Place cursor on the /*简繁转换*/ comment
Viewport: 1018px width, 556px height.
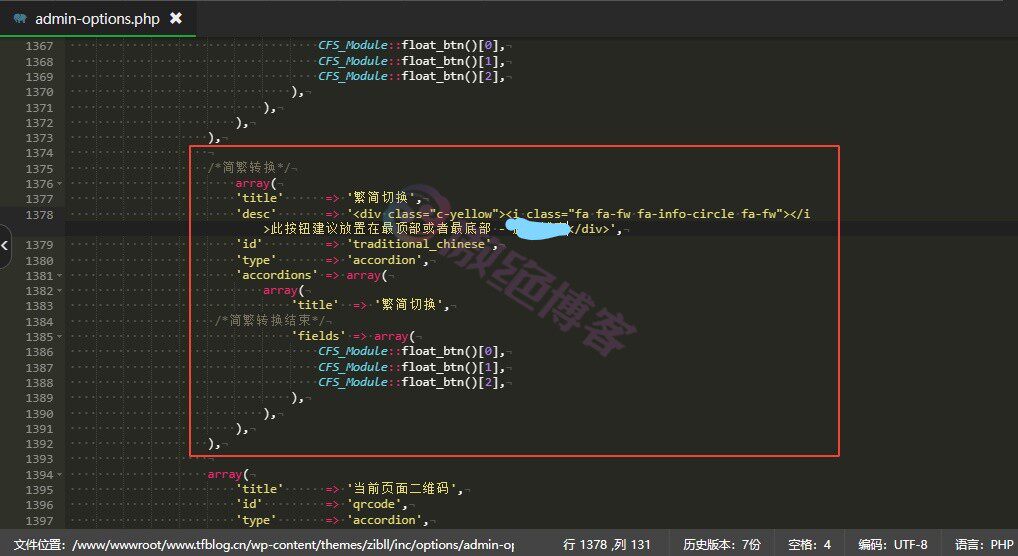pyautogui.click(x=250, y=168)
